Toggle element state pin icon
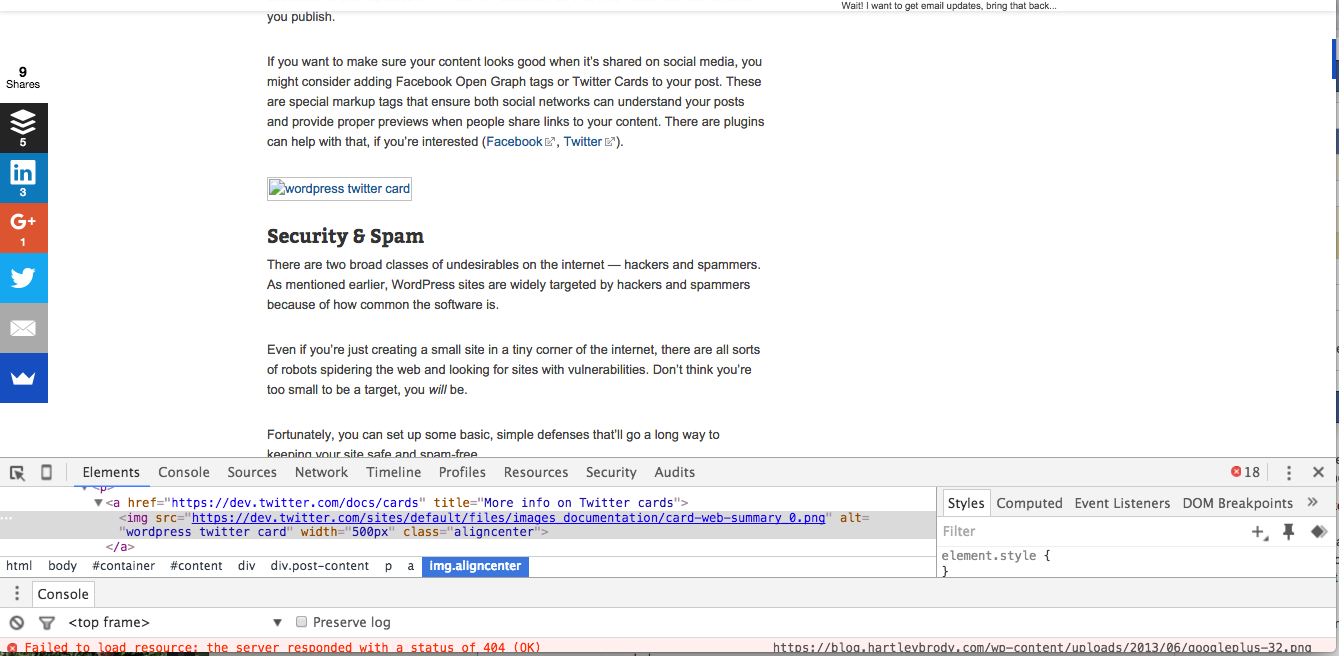This screenshot has width=1339, height=656. (1288, 532)
